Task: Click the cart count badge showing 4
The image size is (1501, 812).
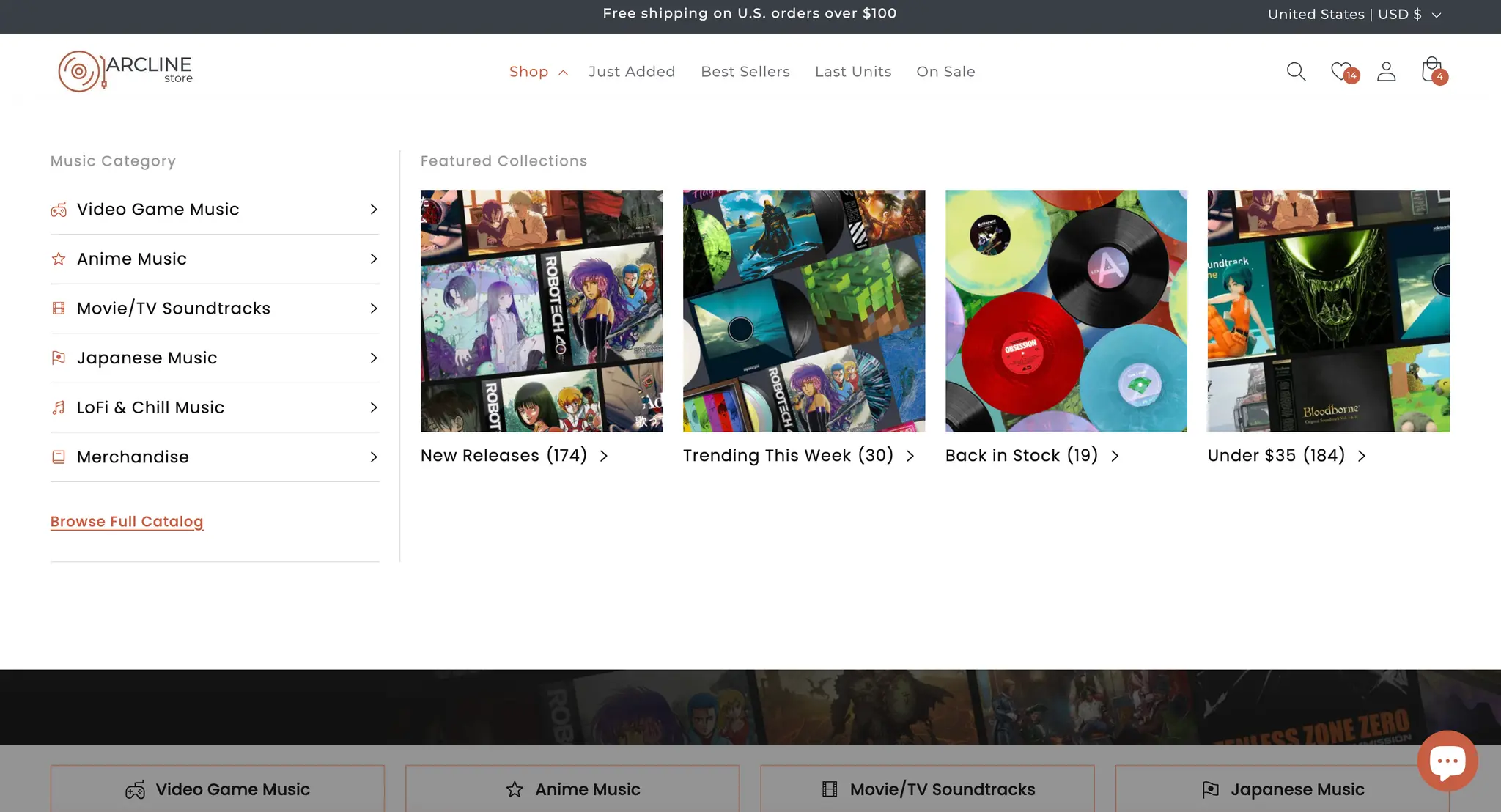Action: [1440, 76]
